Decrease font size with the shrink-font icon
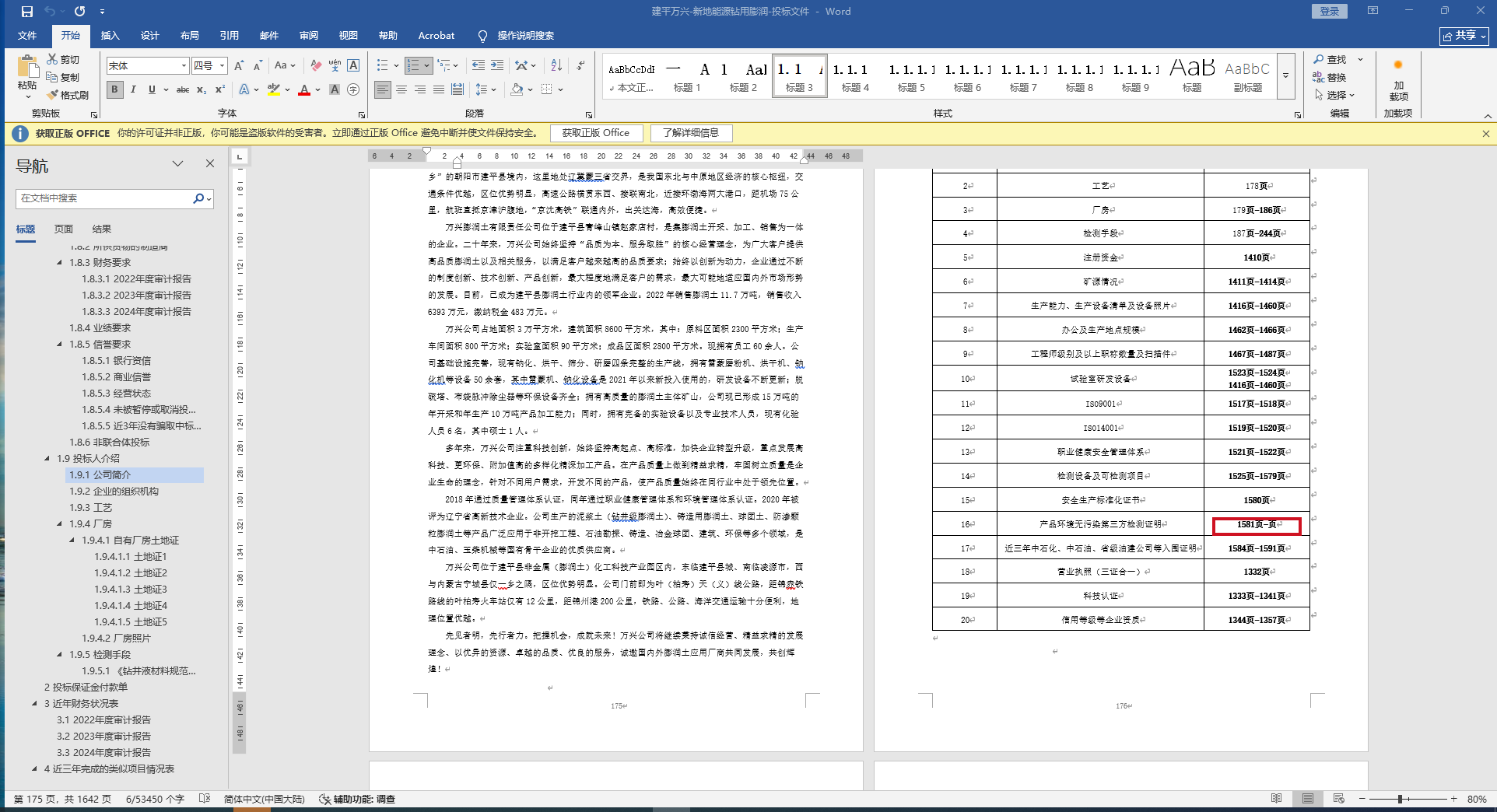Viewport: 1497px width, 812px height. click(258, 66)
